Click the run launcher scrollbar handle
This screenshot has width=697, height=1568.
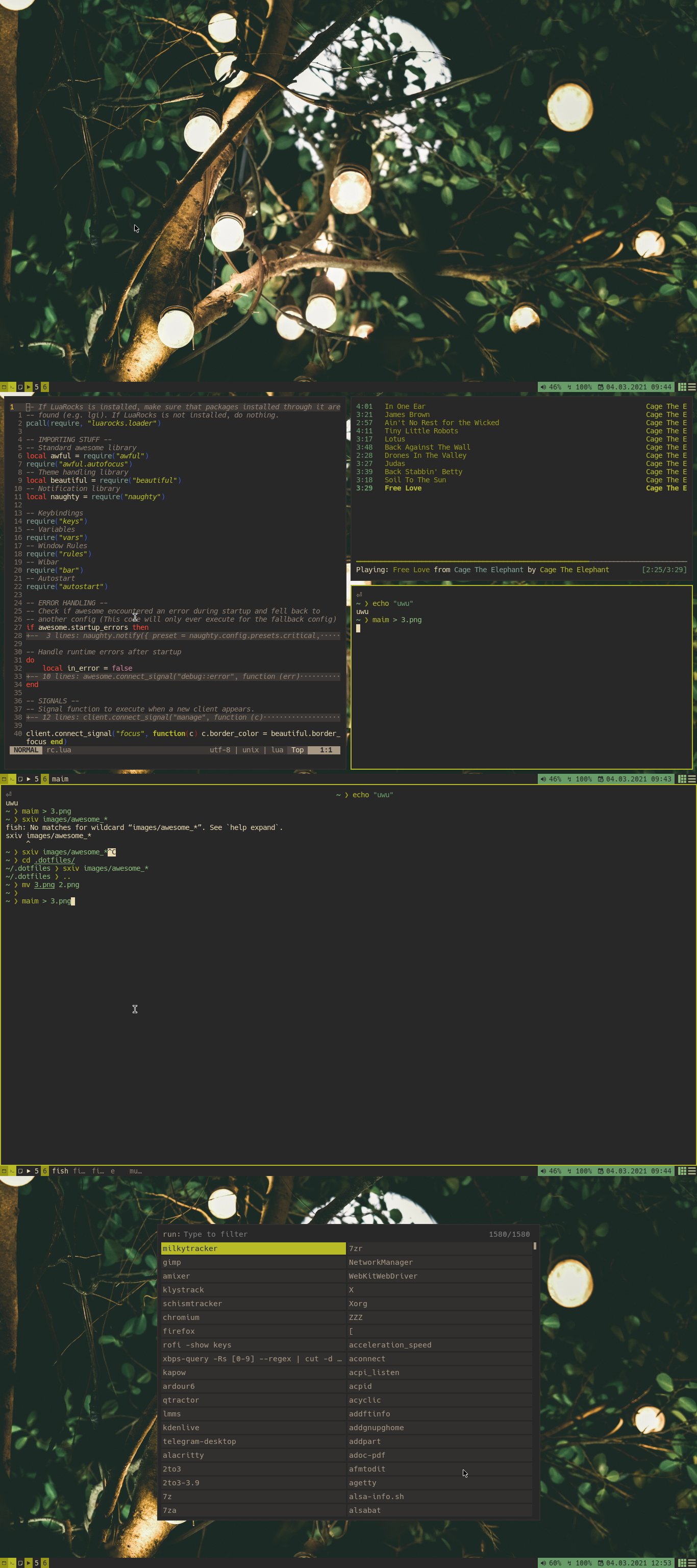pos(534,1246)
